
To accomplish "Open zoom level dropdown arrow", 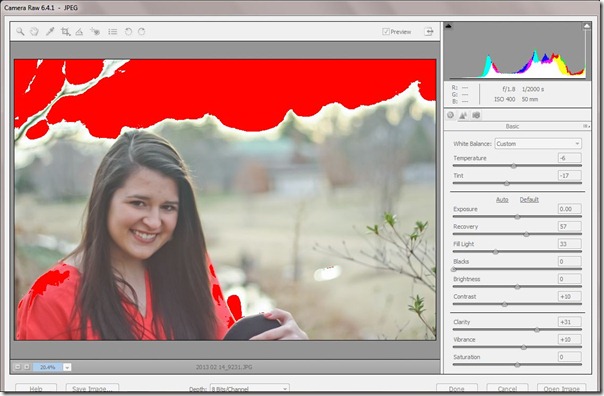I will [67, 367].
